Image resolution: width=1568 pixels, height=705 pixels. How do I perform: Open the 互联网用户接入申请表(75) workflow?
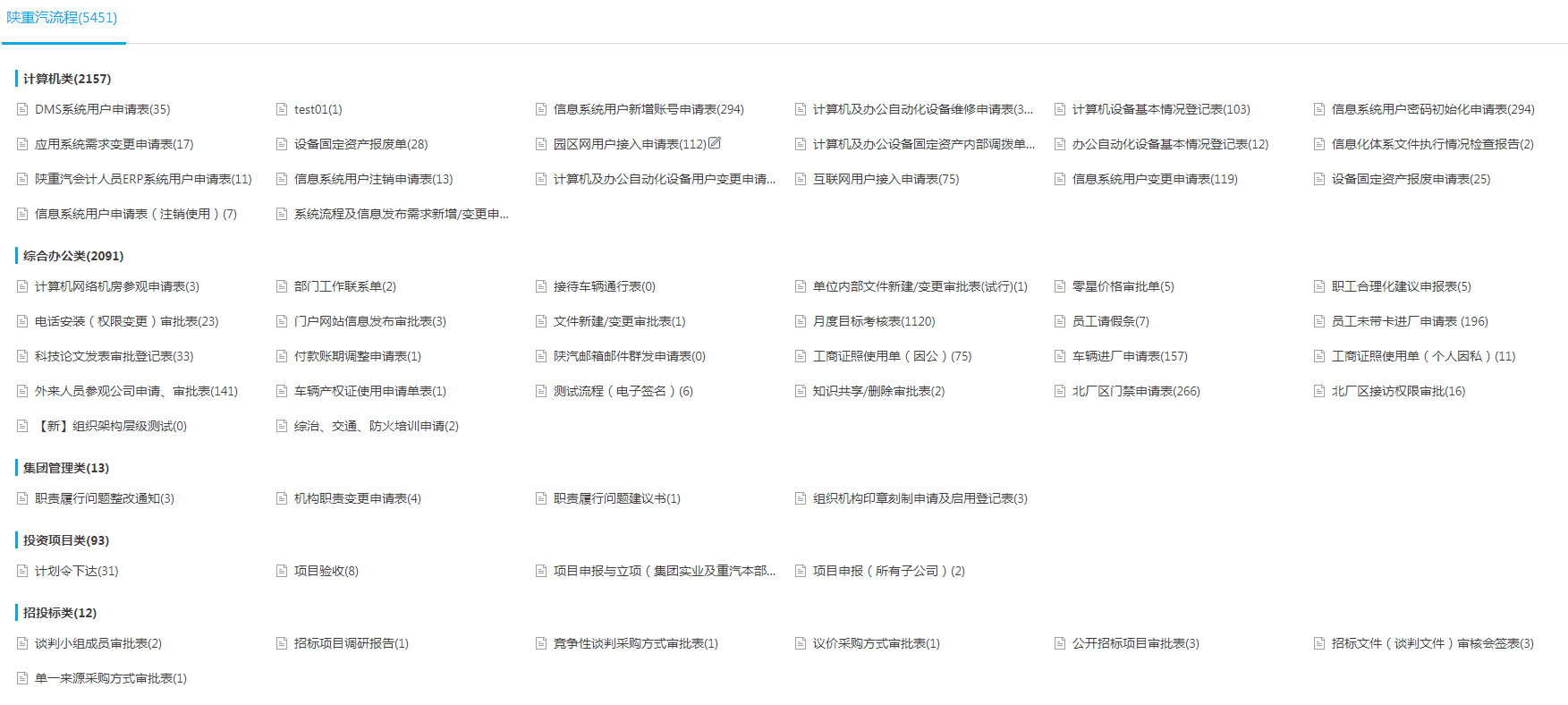[886, 179]
